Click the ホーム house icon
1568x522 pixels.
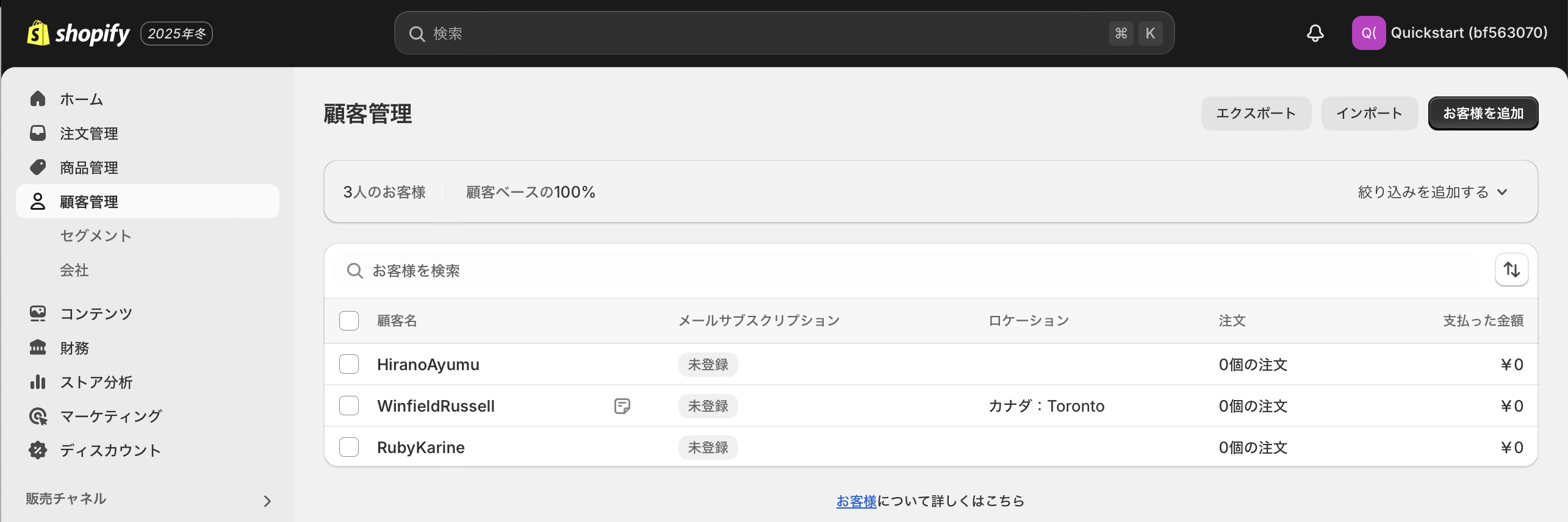click(x=38, y=99)
